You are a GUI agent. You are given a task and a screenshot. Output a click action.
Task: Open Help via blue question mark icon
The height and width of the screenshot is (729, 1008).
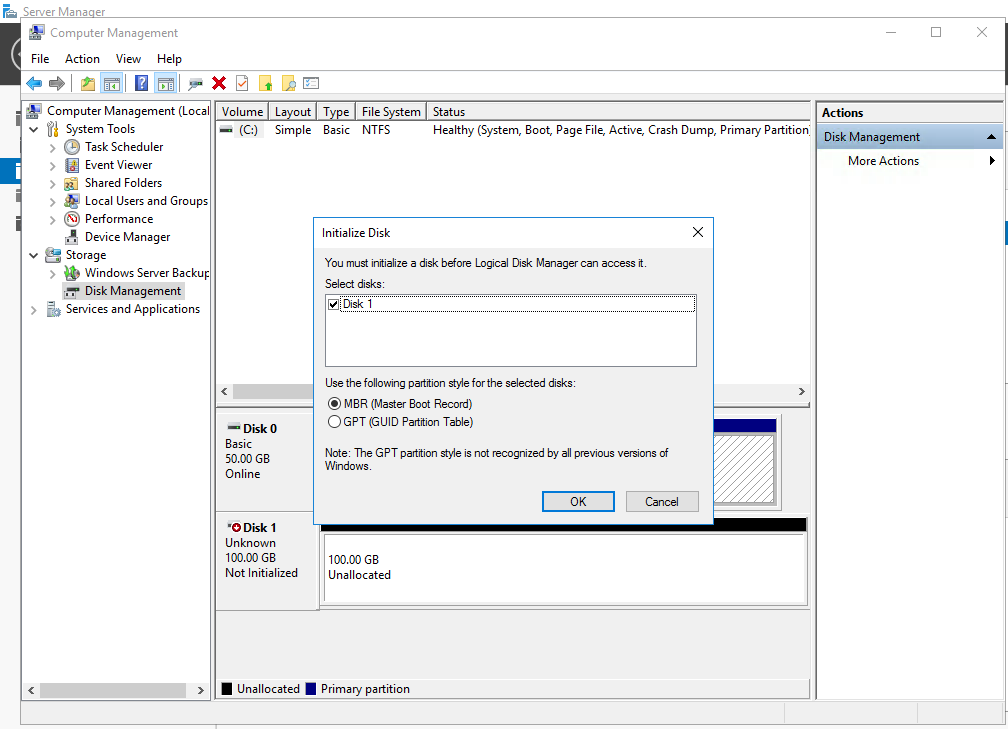click(141, 83)
